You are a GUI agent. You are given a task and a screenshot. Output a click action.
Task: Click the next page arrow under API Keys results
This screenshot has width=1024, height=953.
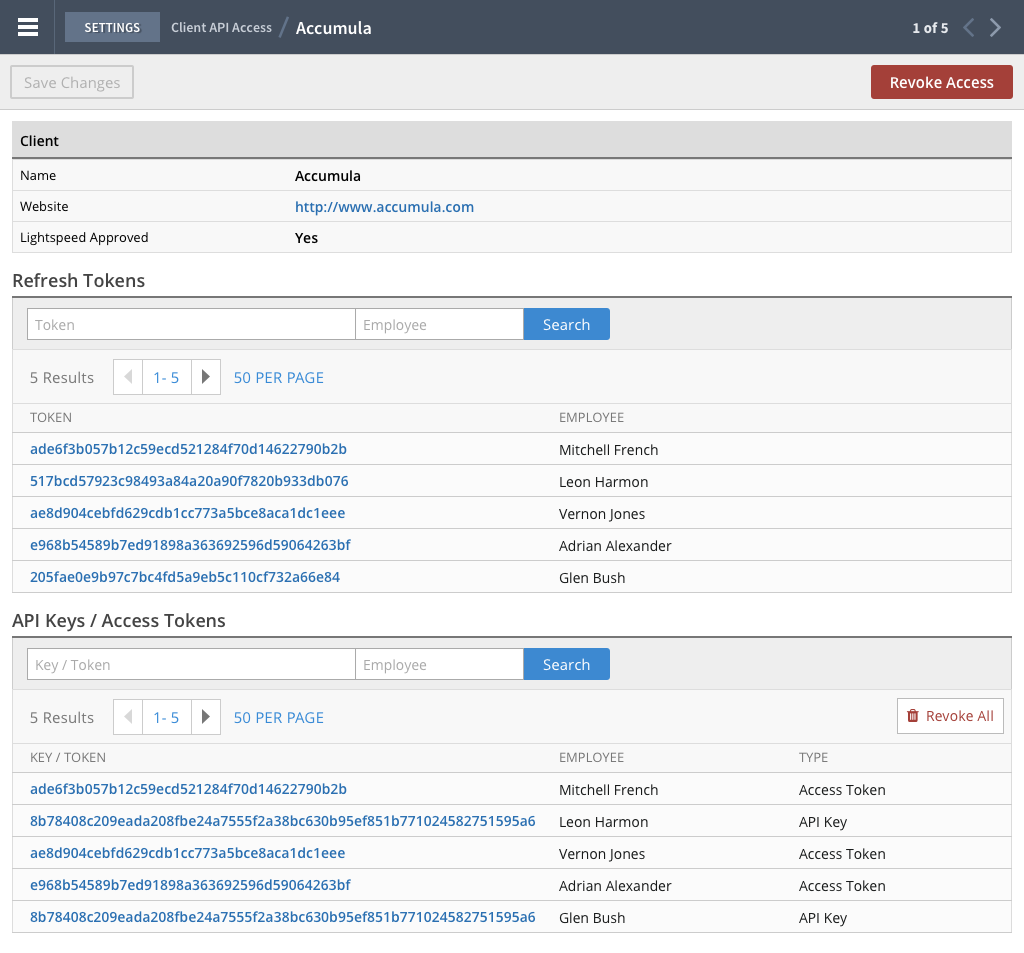(x=205, y=717)
